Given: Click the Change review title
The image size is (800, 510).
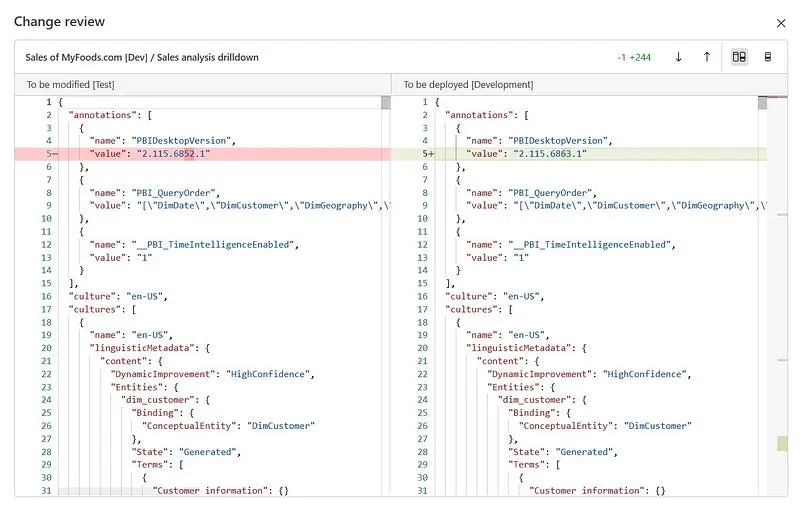Looking at the screenshot, I should 59,21.
